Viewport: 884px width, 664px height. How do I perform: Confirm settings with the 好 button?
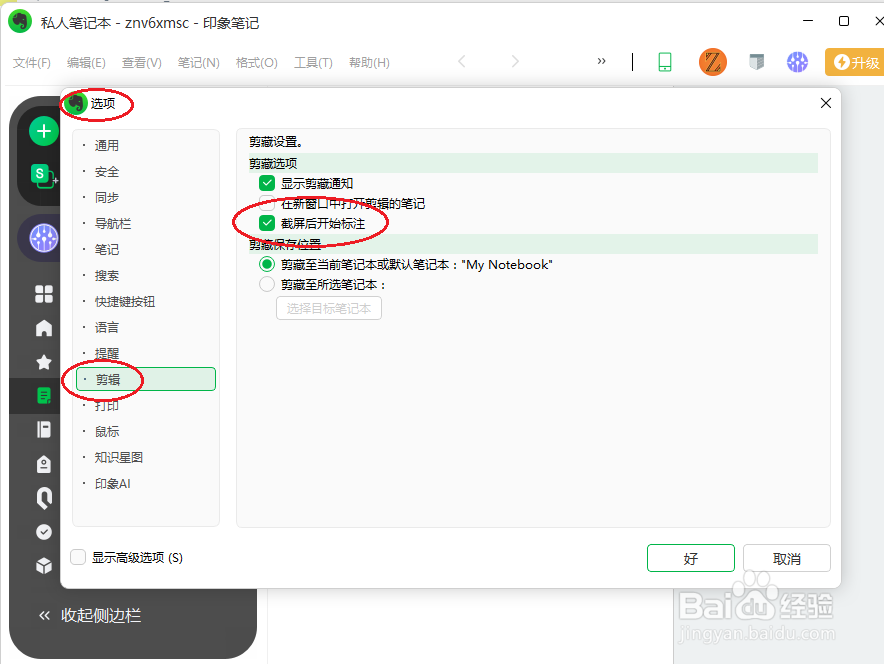click(690, 558)
